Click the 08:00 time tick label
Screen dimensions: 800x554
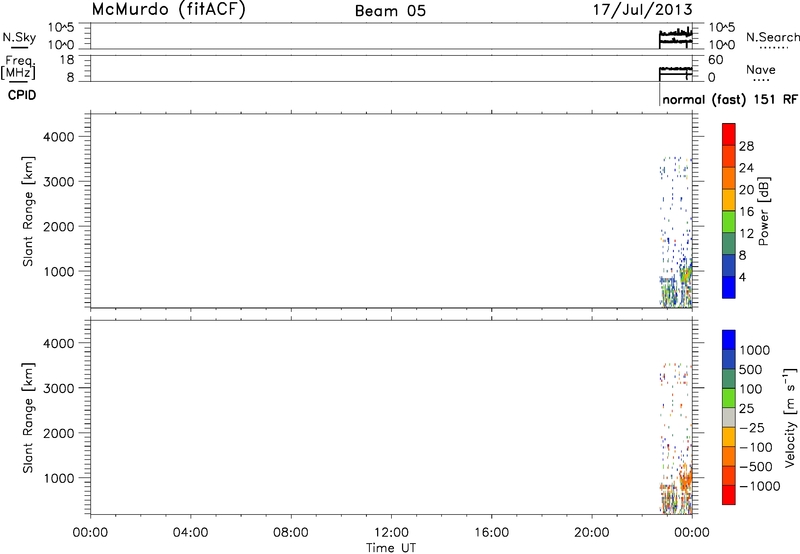(291, 533)
